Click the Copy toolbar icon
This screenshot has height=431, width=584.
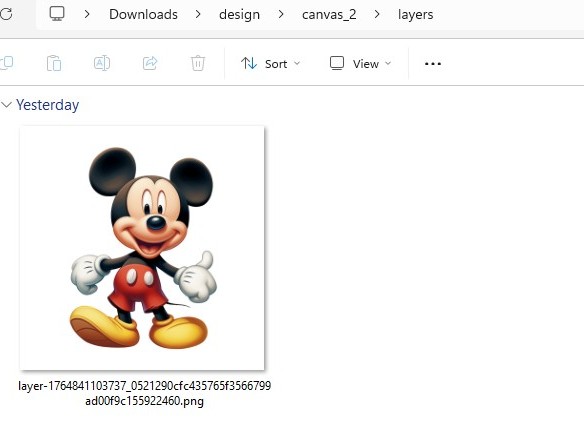(x=6, y=63)
